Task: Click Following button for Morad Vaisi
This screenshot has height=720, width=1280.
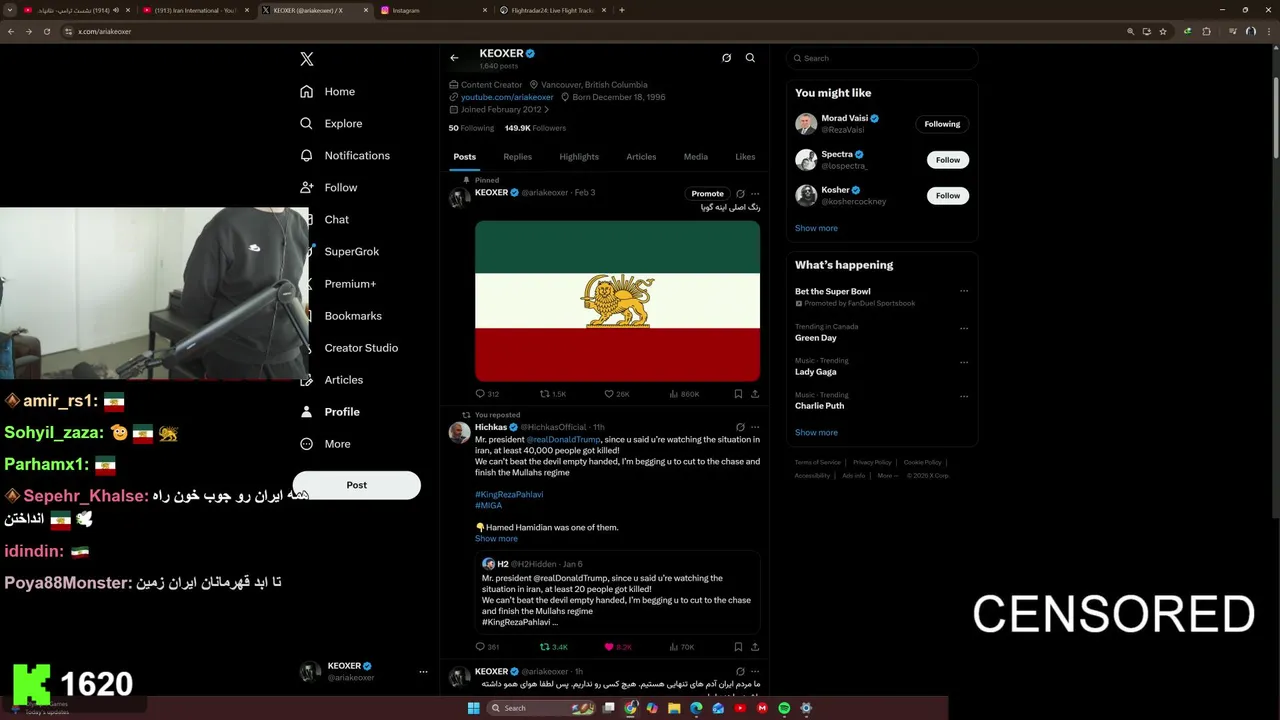Action: point(942,124)
